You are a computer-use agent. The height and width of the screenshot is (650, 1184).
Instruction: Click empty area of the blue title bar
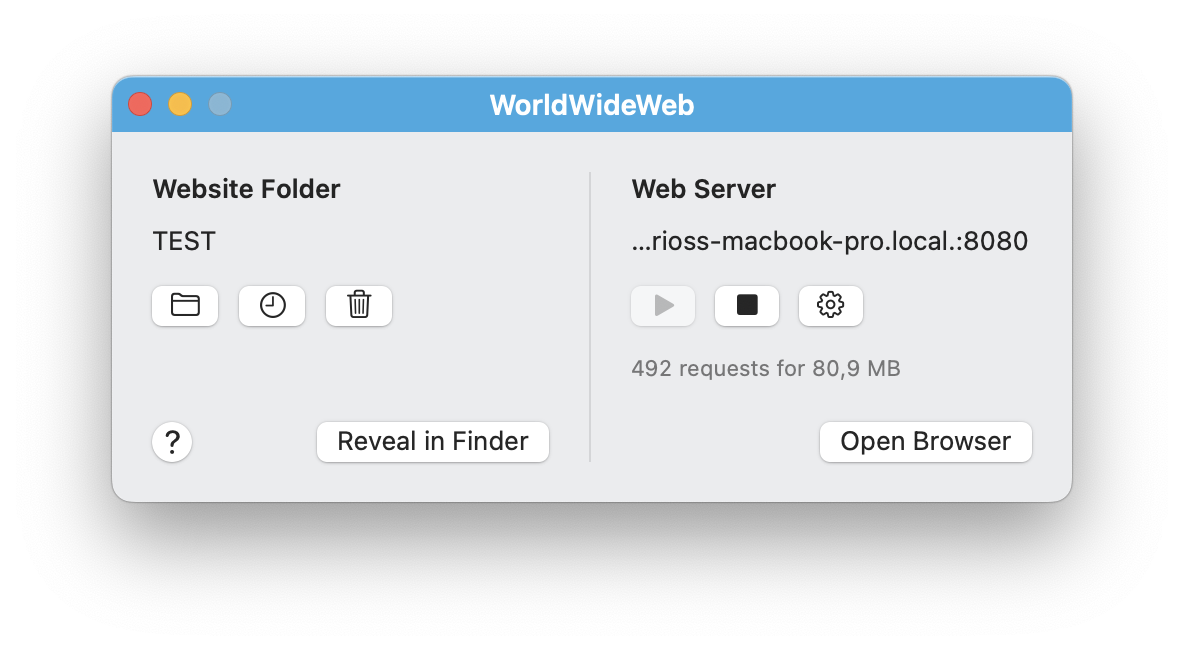tap(880, 105)
